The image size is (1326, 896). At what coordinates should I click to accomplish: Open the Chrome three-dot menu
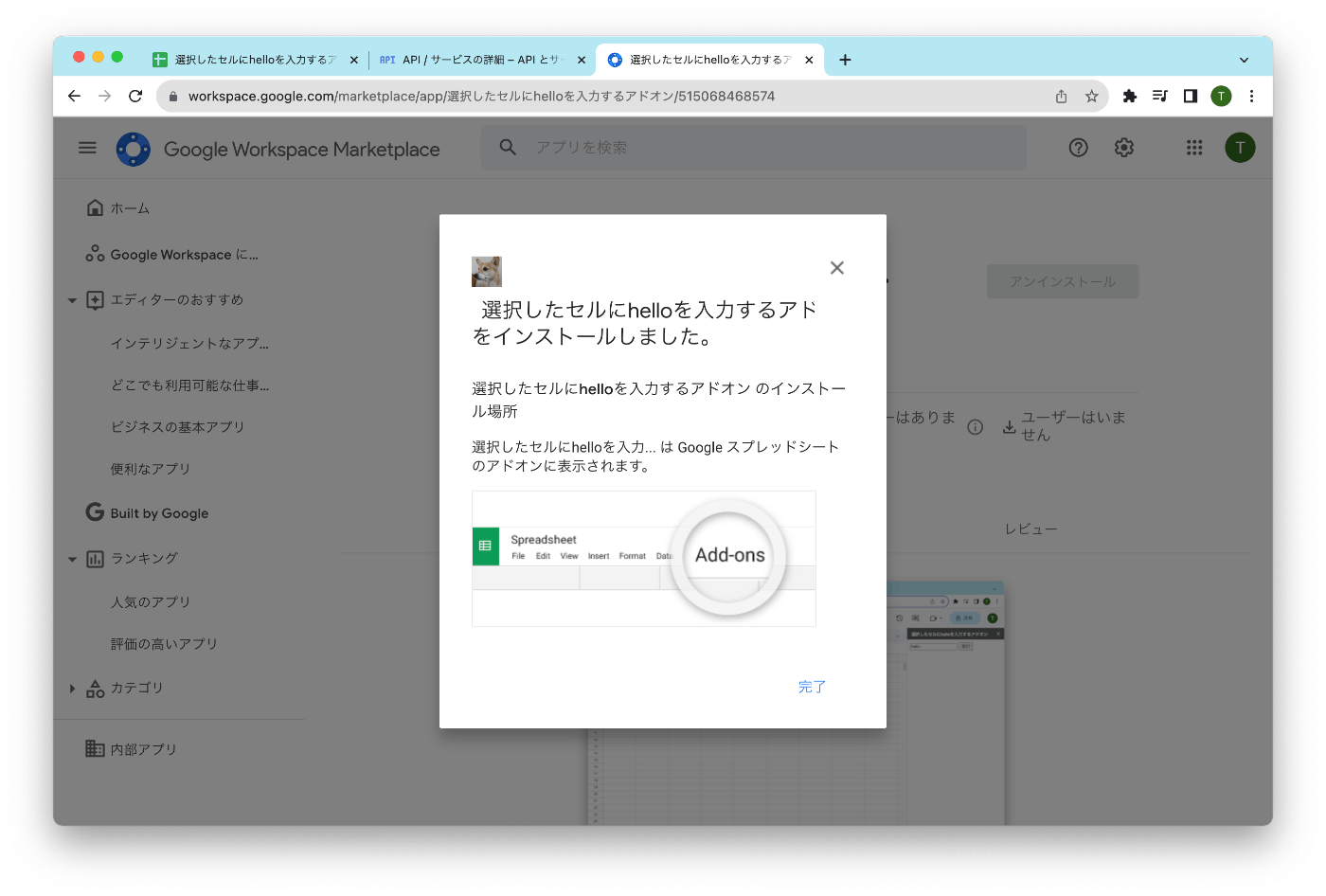pos(1251,96)
